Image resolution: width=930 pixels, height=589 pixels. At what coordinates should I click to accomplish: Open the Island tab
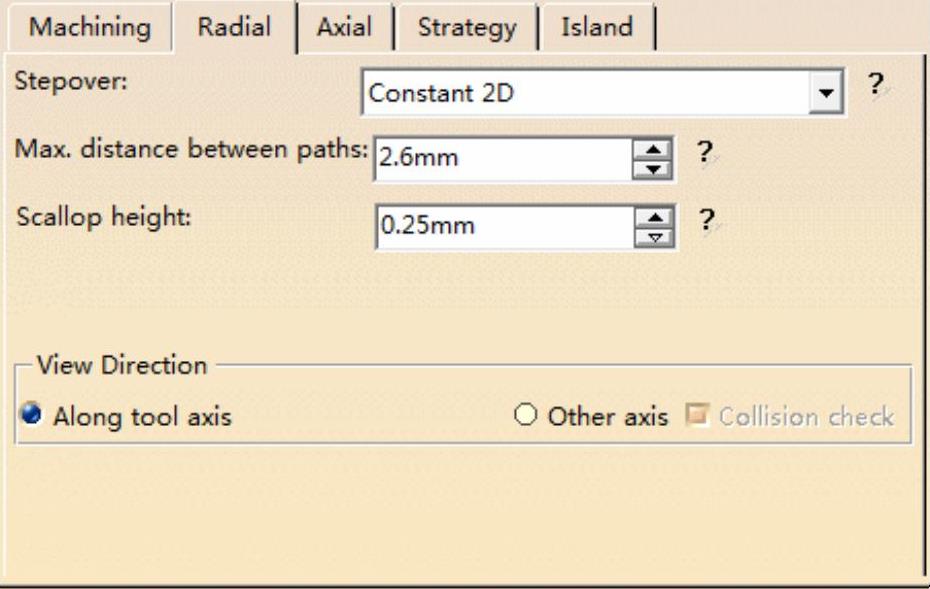tap(597, 28)
